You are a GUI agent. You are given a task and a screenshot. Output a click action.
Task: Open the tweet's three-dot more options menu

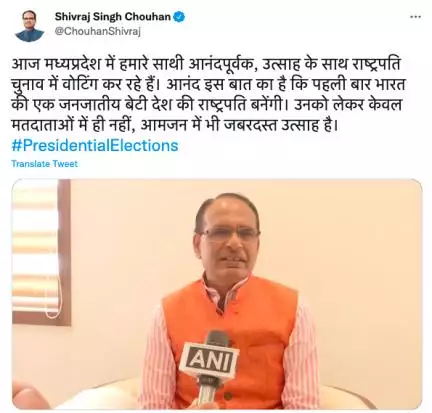click(x=415, y=17)
